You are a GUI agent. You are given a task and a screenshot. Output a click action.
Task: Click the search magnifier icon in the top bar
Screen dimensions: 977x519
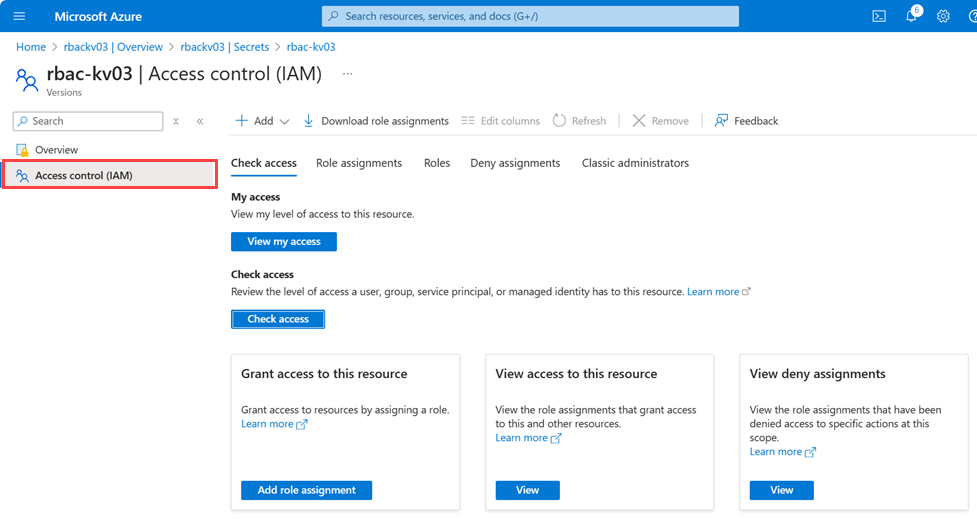(333, 16)
